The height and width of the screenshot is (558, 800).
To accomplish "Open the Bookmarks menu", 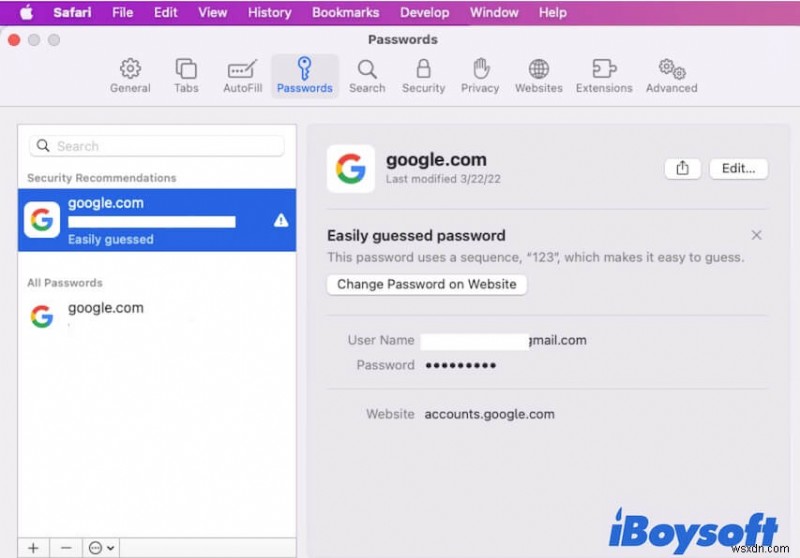I will click(345, 12).
